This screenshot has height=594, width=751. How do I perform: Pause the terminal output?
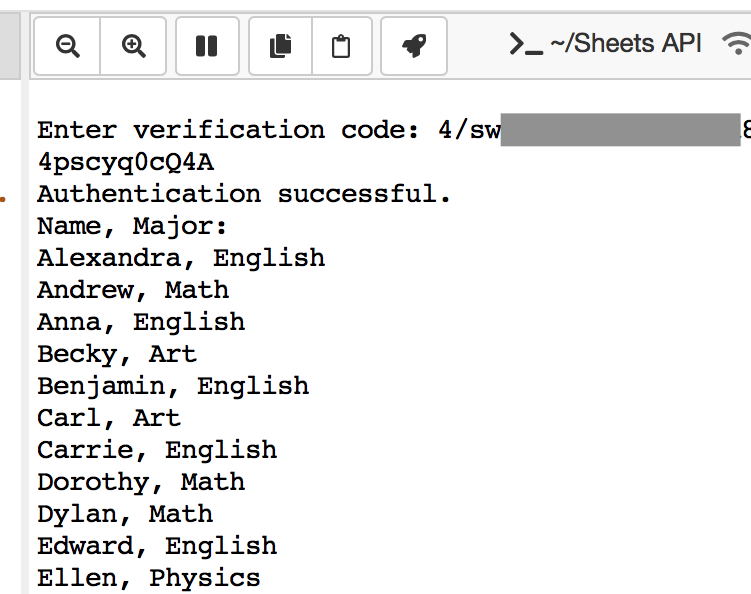(207, 46)
